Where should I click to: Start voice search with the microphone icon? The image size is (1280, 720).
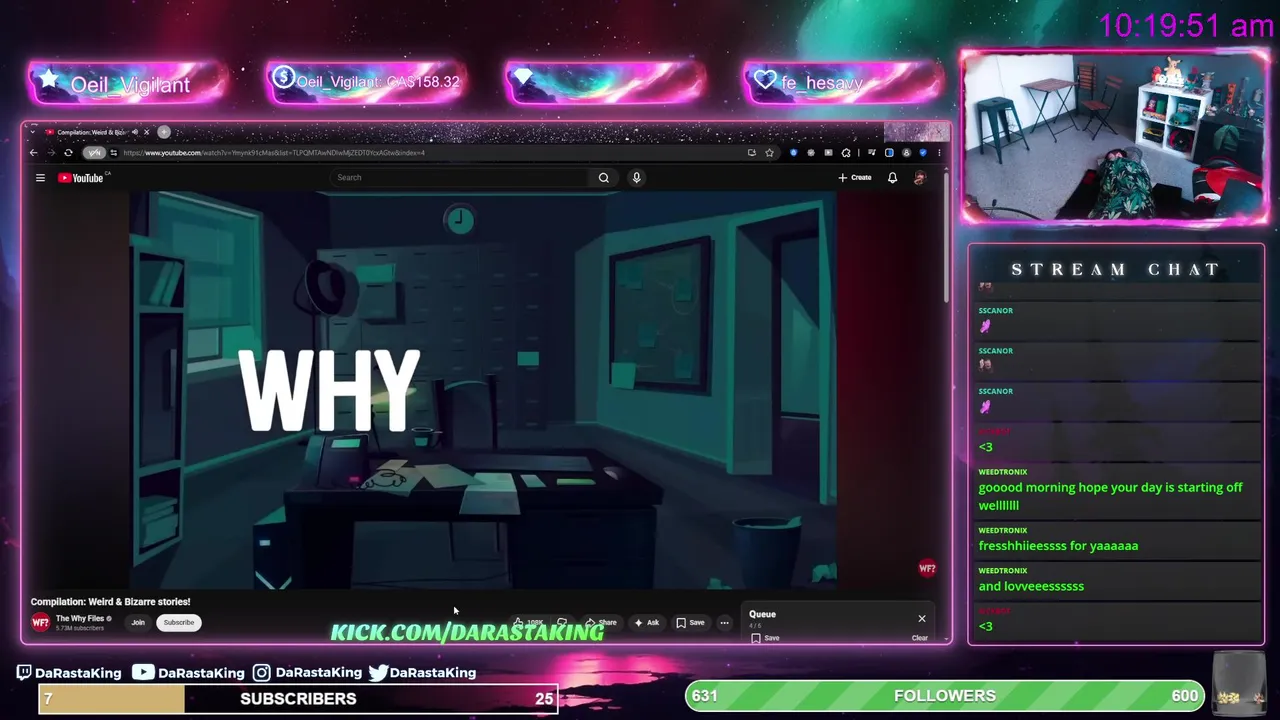pyautogui.click(x=636, y=178)
